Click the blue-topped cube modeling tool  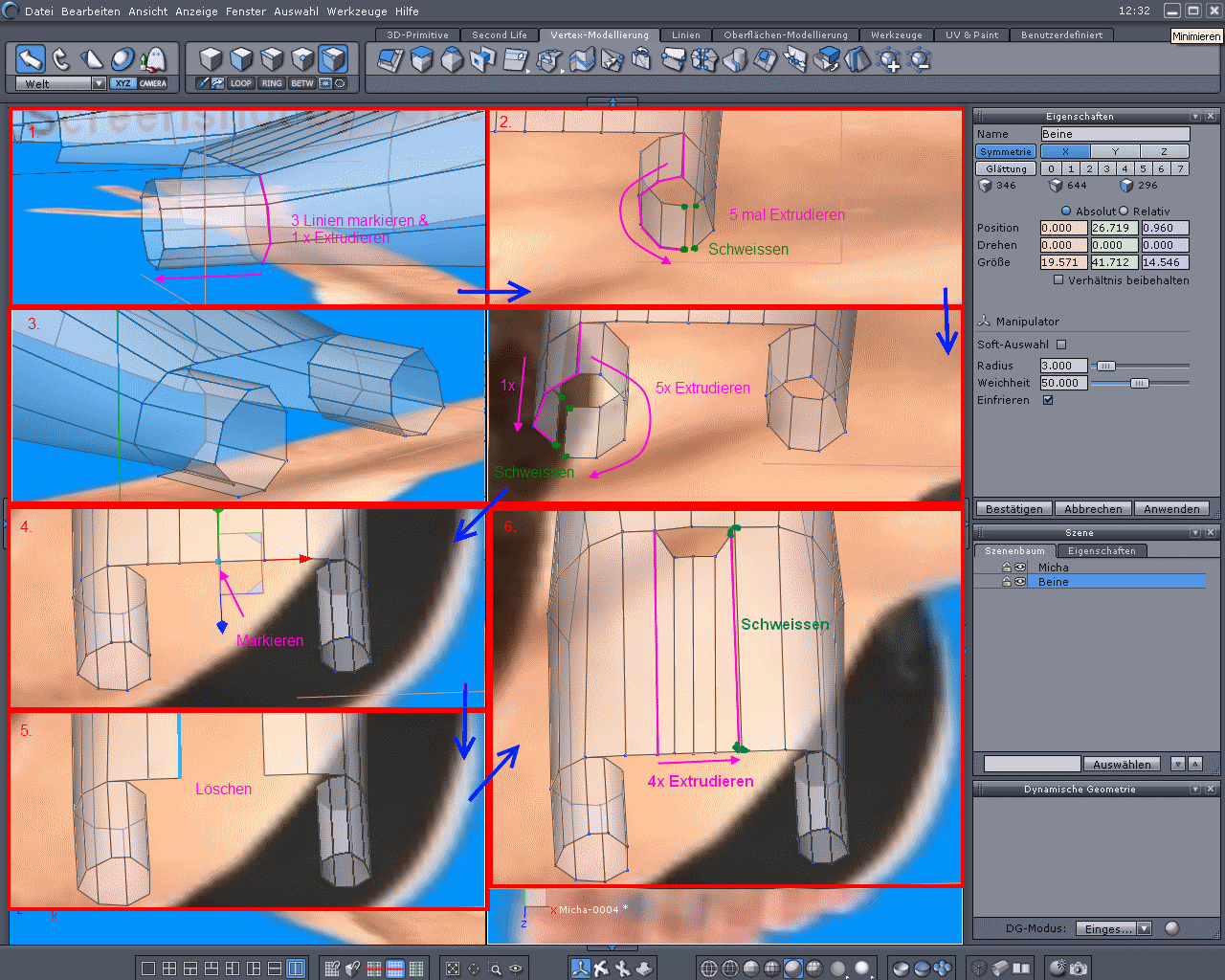421,60
